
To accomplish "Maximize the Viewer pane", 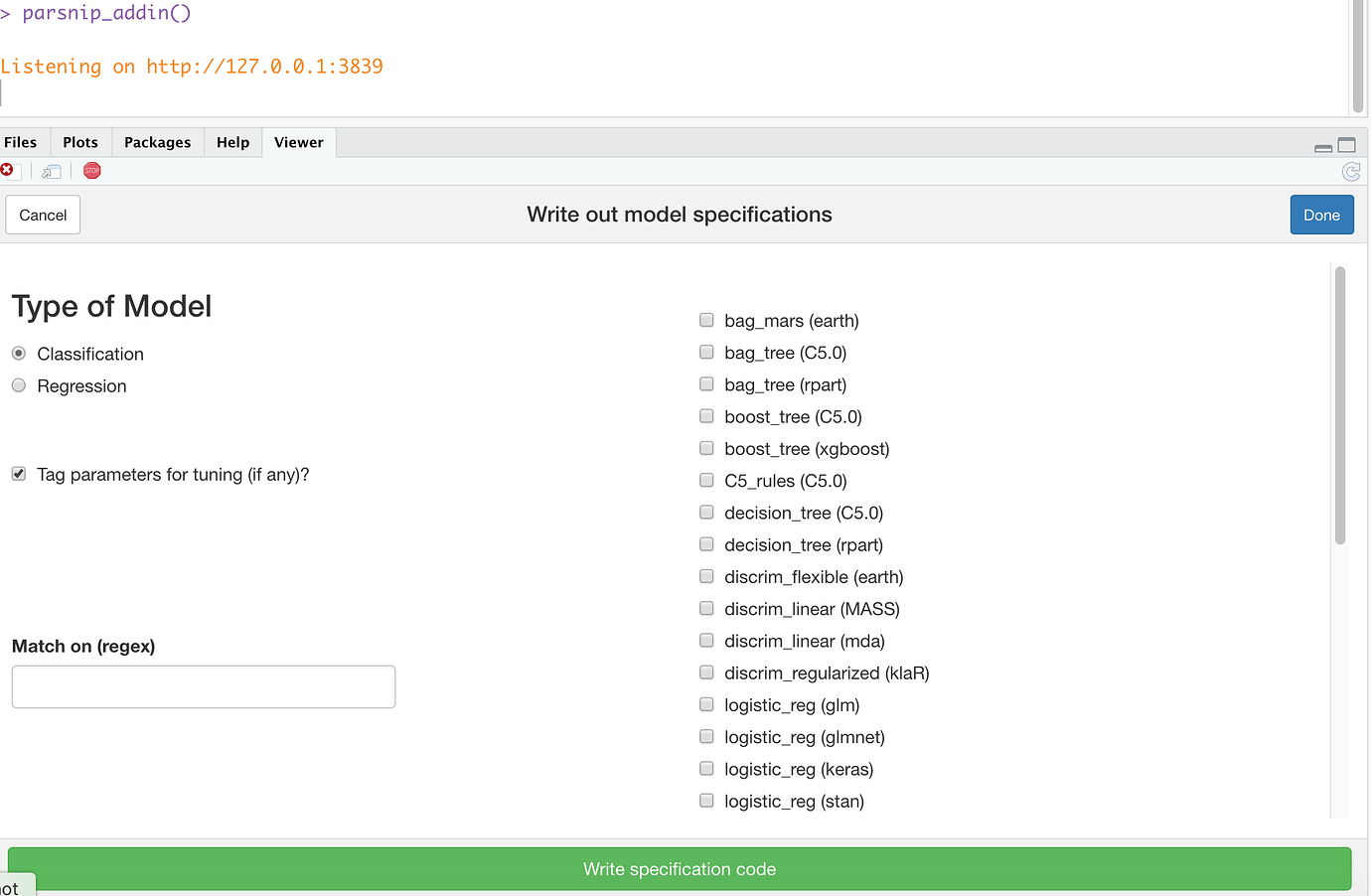I will click(1347, 144).
